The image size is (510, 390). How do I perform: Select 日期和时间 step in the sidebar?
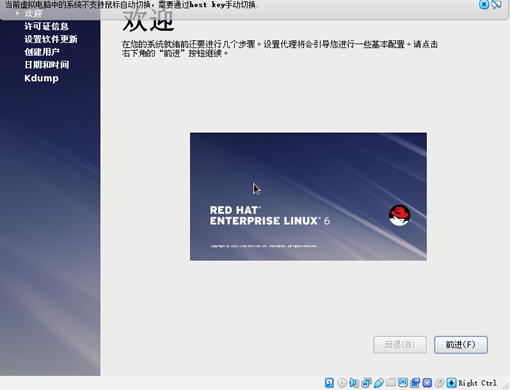47,65
